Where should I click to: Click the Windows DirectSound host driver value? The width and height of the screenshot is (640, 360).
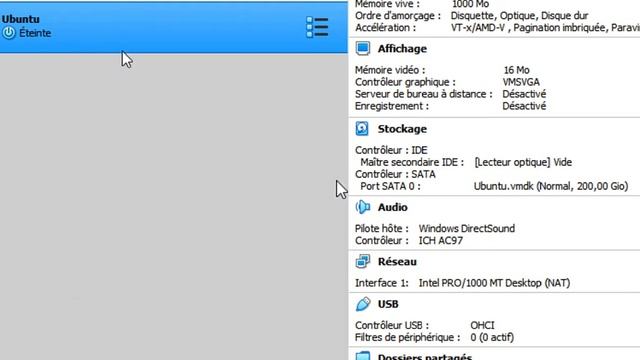tap(467, 229)
